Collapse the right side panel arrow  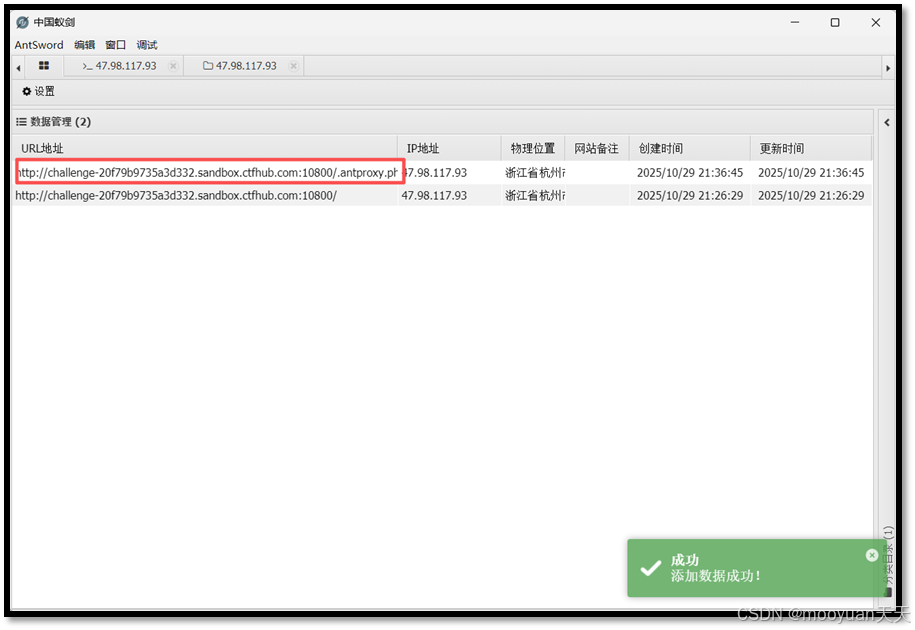887,122
